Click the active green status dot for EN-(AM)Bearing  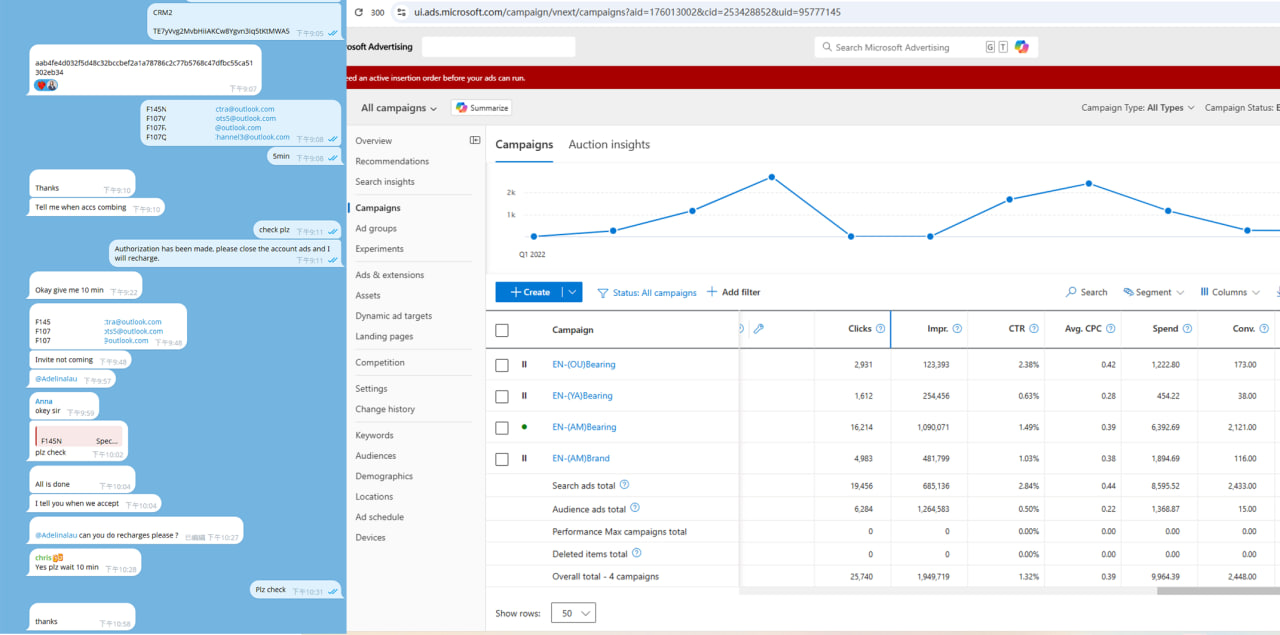524,427
